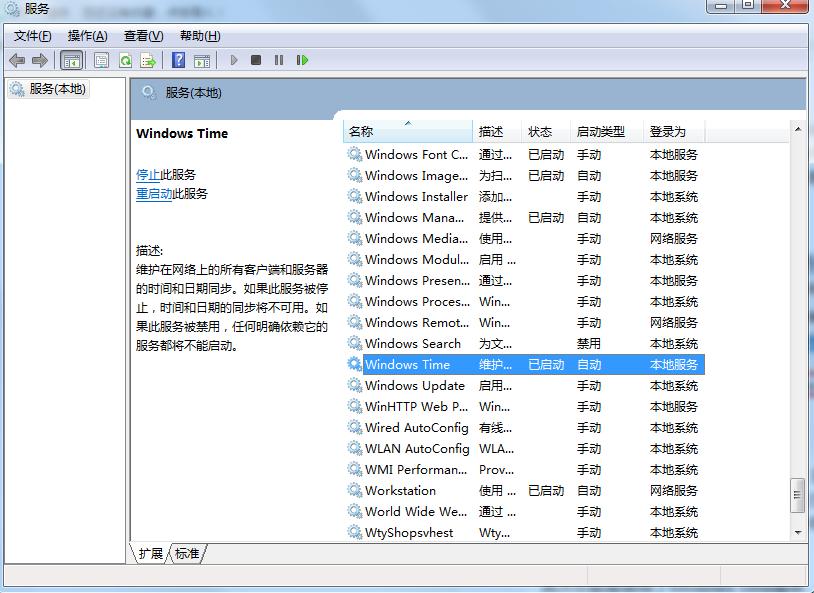
Task: Open the 文件(F) menu
Action: (x=32, y=36)
